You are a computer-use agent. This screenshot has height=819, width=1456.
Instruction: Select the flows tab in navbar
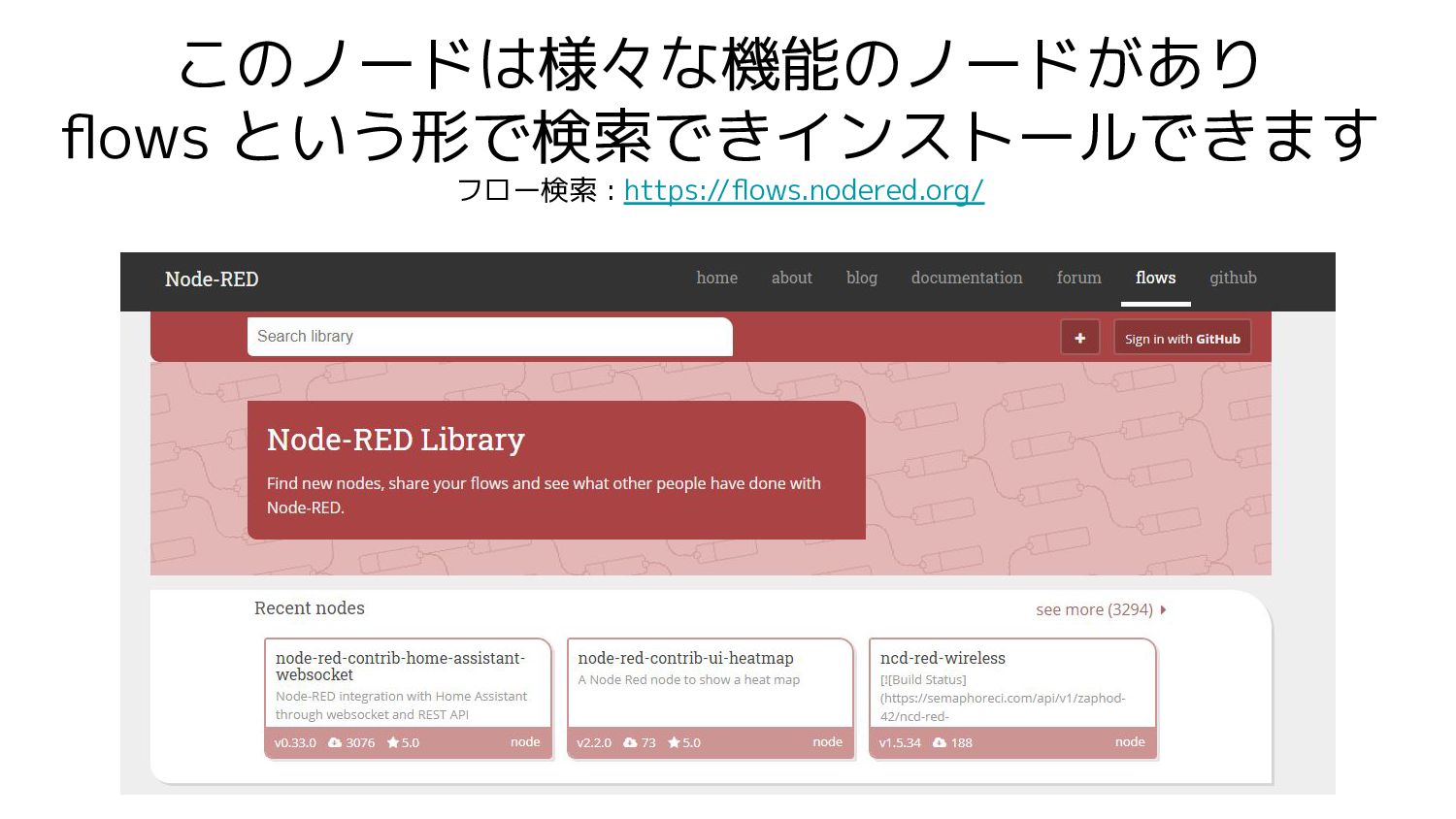1155,278
